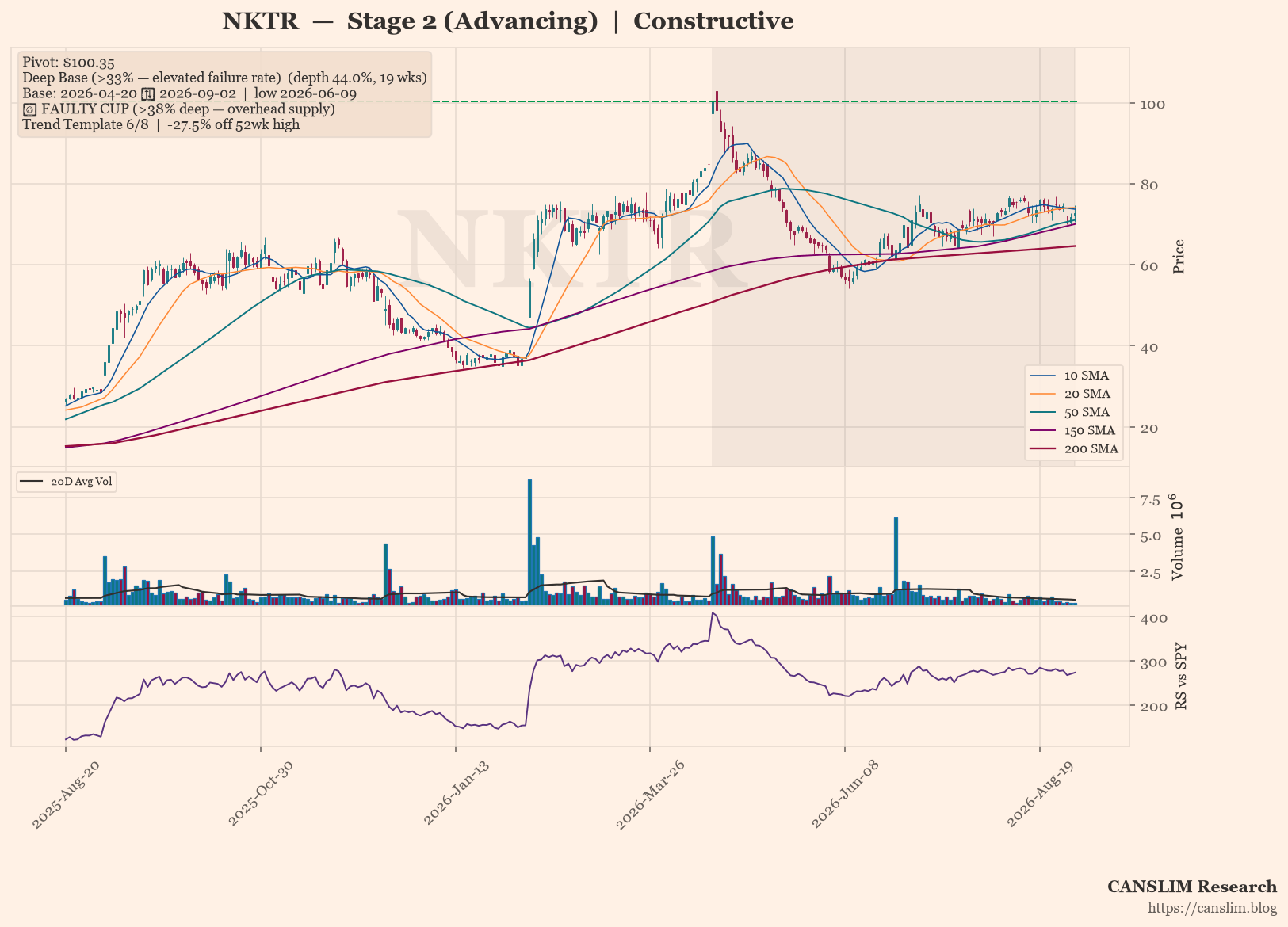Image resolution: width=1288 pixels, height=927 pixels.
Task: Click the 150 SMA legend entry
Action: [1072, 430]
